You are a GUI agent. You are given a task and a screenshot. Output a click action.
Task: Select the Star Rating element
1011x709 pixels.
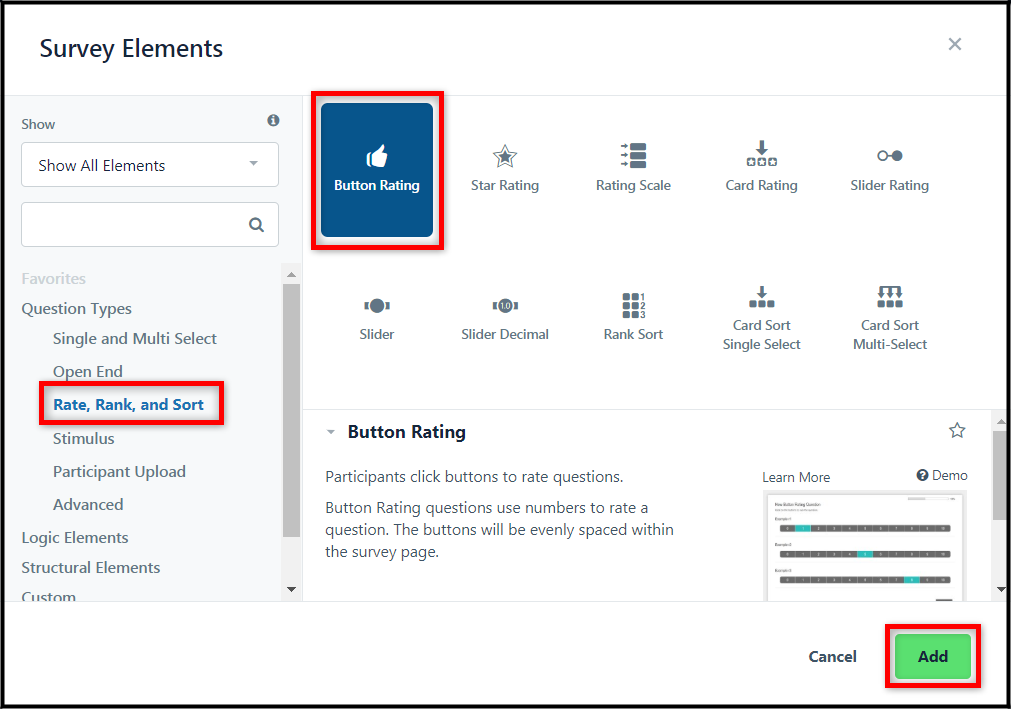(504, 169)
